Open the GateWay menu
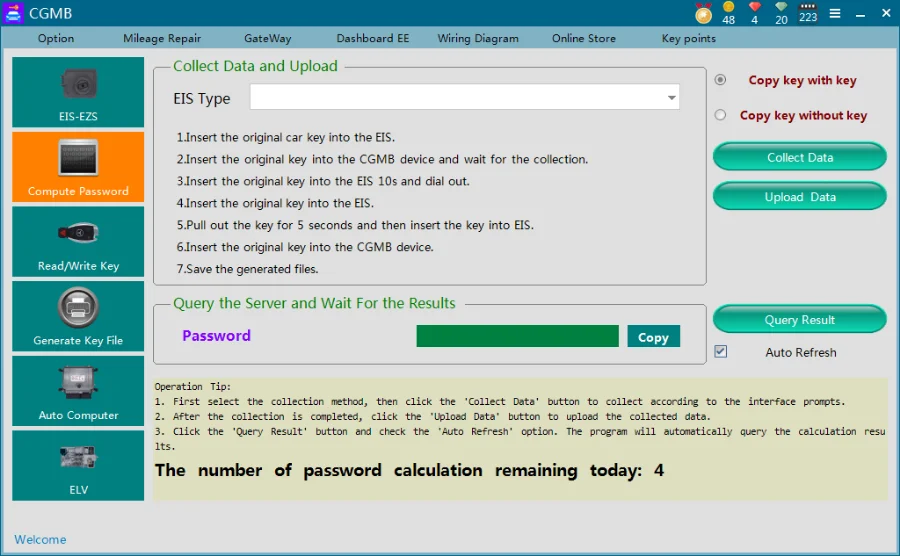This screenshot has height=556, width=900. [x=267, y=38]
